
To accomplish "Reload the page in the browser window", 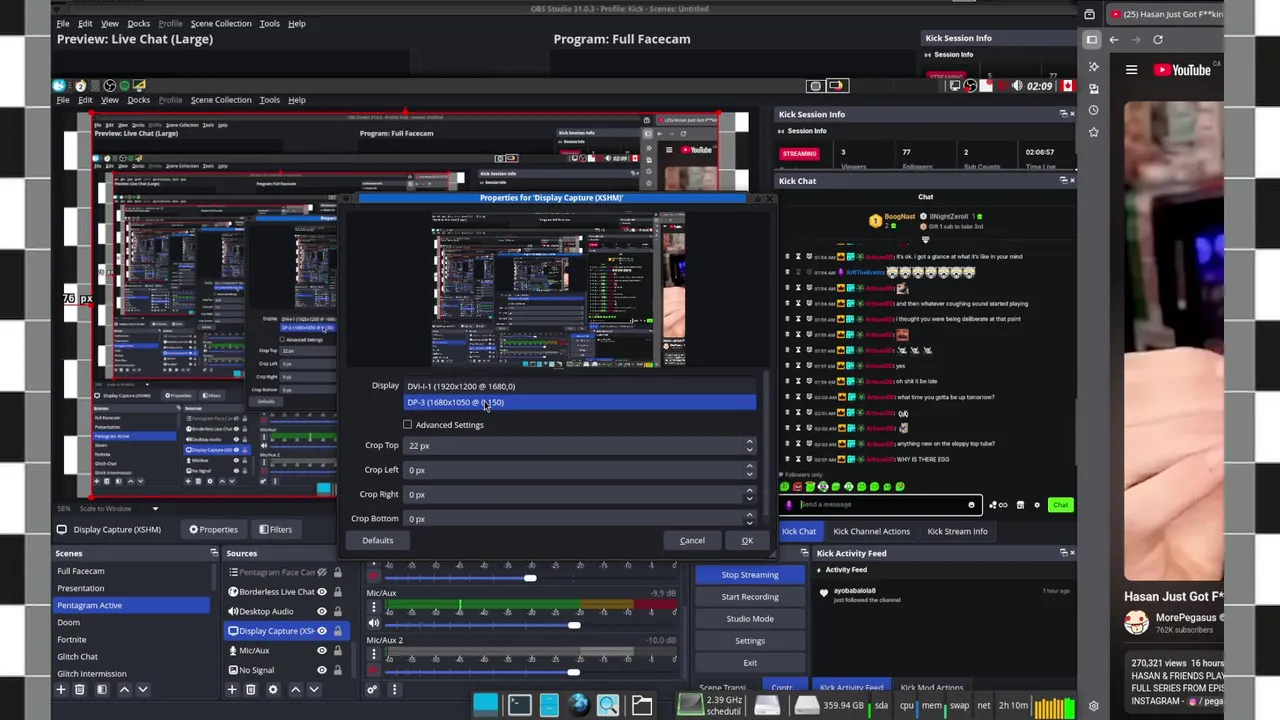I will tap(1158, 40).
